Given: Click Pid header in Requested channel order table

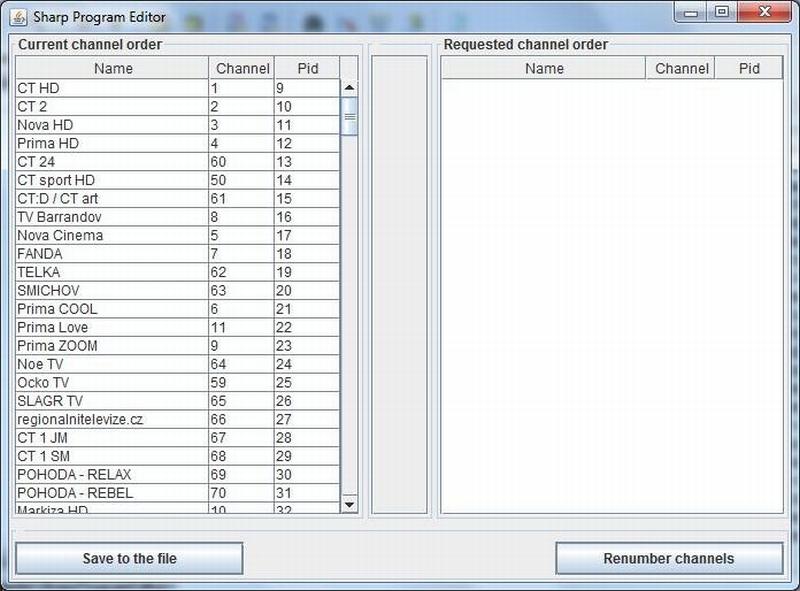Looking at the screenshot, I should (x=750, y=67).
